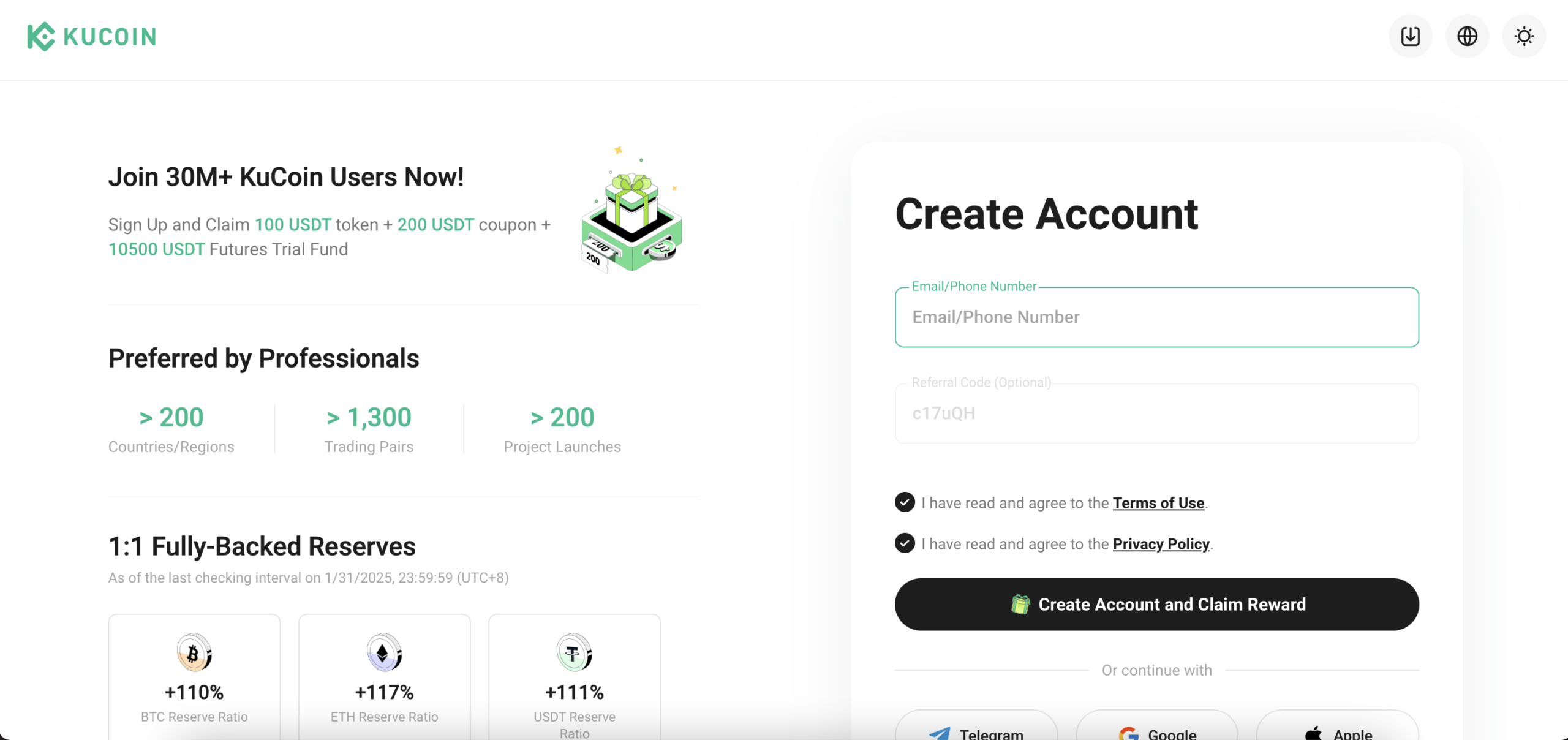Toggle the light/dark theme sun icon
The image size is (1568, 740).
(x=1524, y=36)
